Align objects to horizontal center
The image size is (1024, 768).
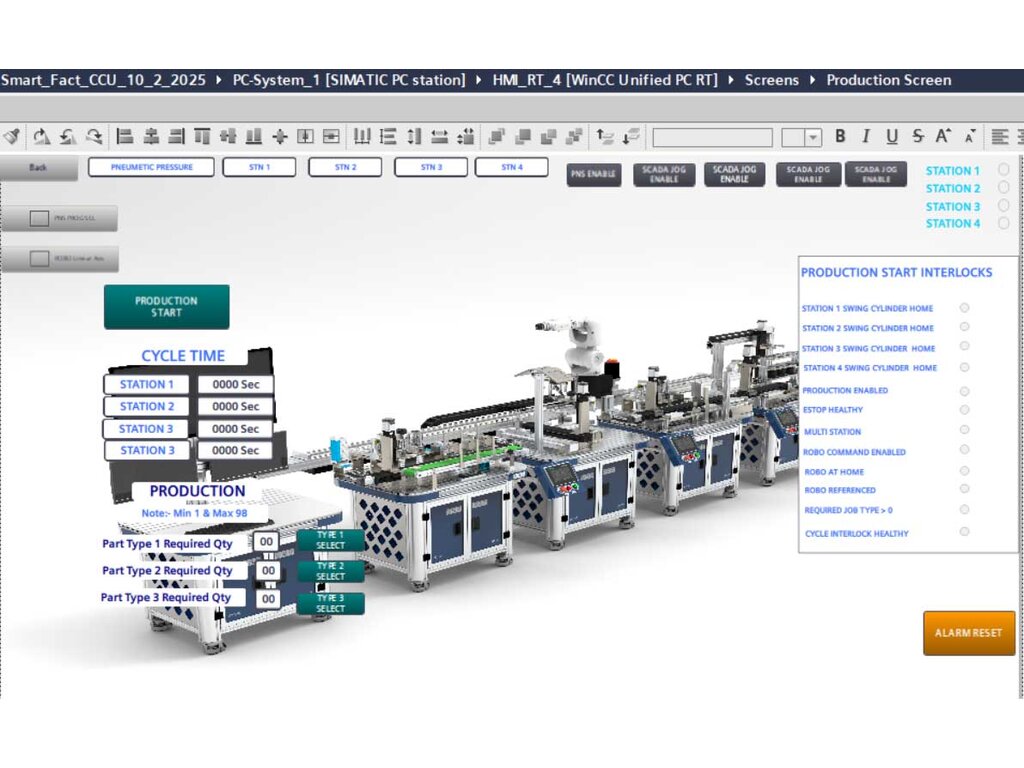pos(151,136)
